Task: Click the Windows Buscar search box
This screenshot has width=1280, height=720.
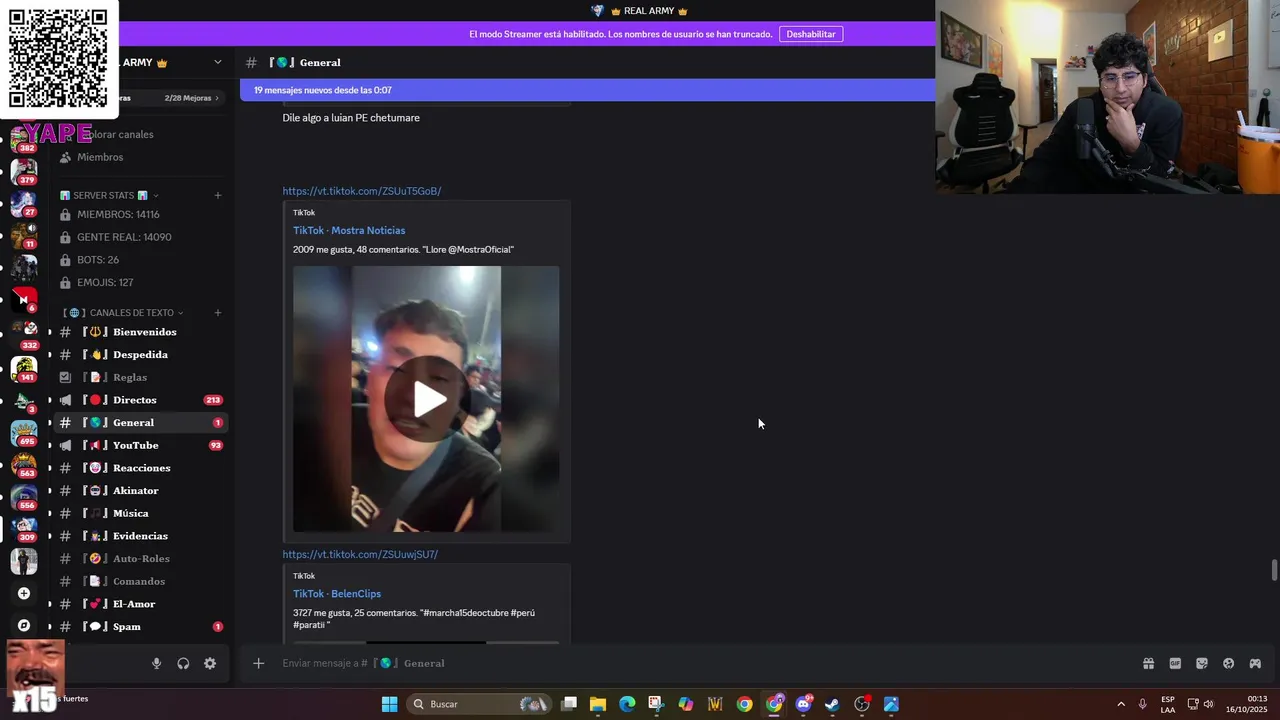Action: (x=479, y=704)
